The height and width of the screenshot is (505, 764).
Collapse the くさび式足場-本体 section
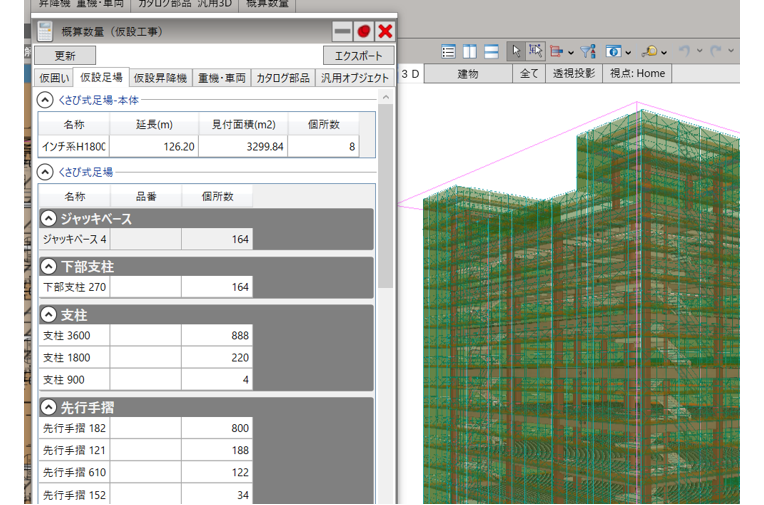point(45,99)
